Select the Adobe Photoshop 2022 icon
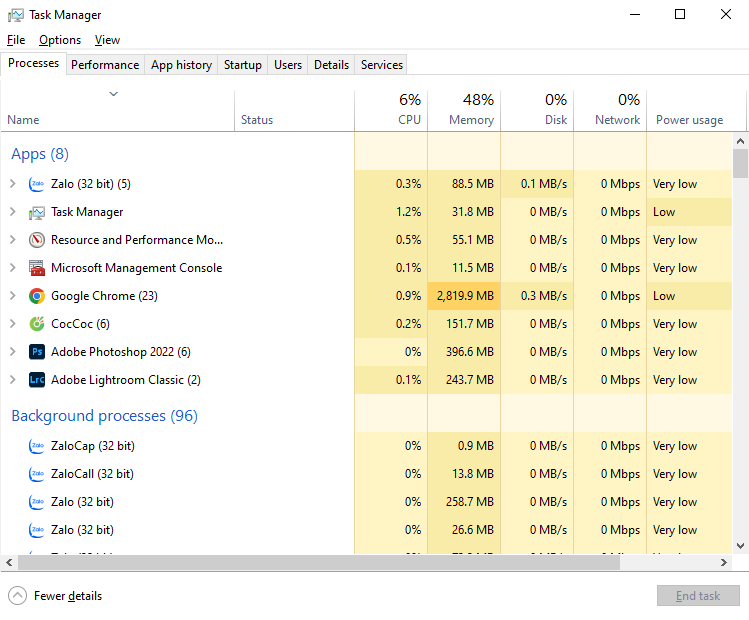 tap(37, 352)
